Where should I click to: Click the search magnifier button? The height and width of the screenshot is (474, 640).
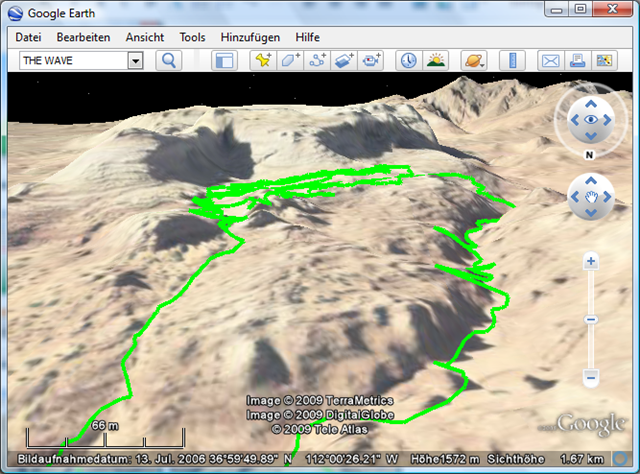(169, 60)
